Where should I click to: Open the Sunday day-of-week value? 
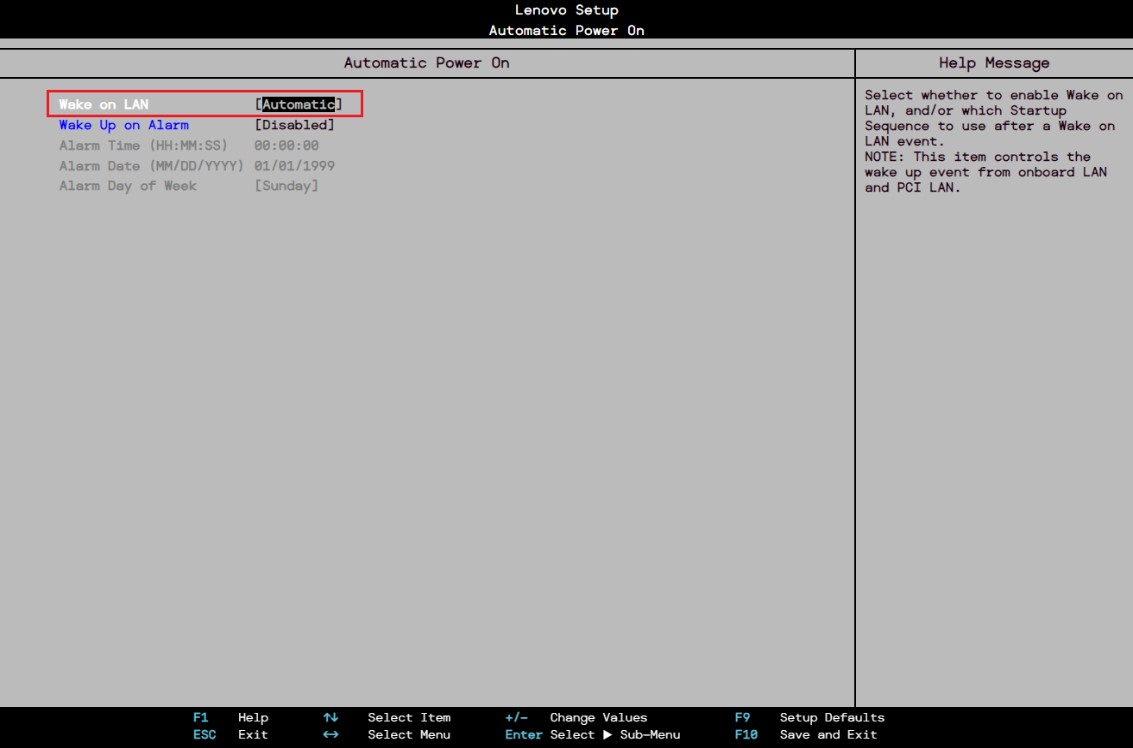[x=286, y=186]
